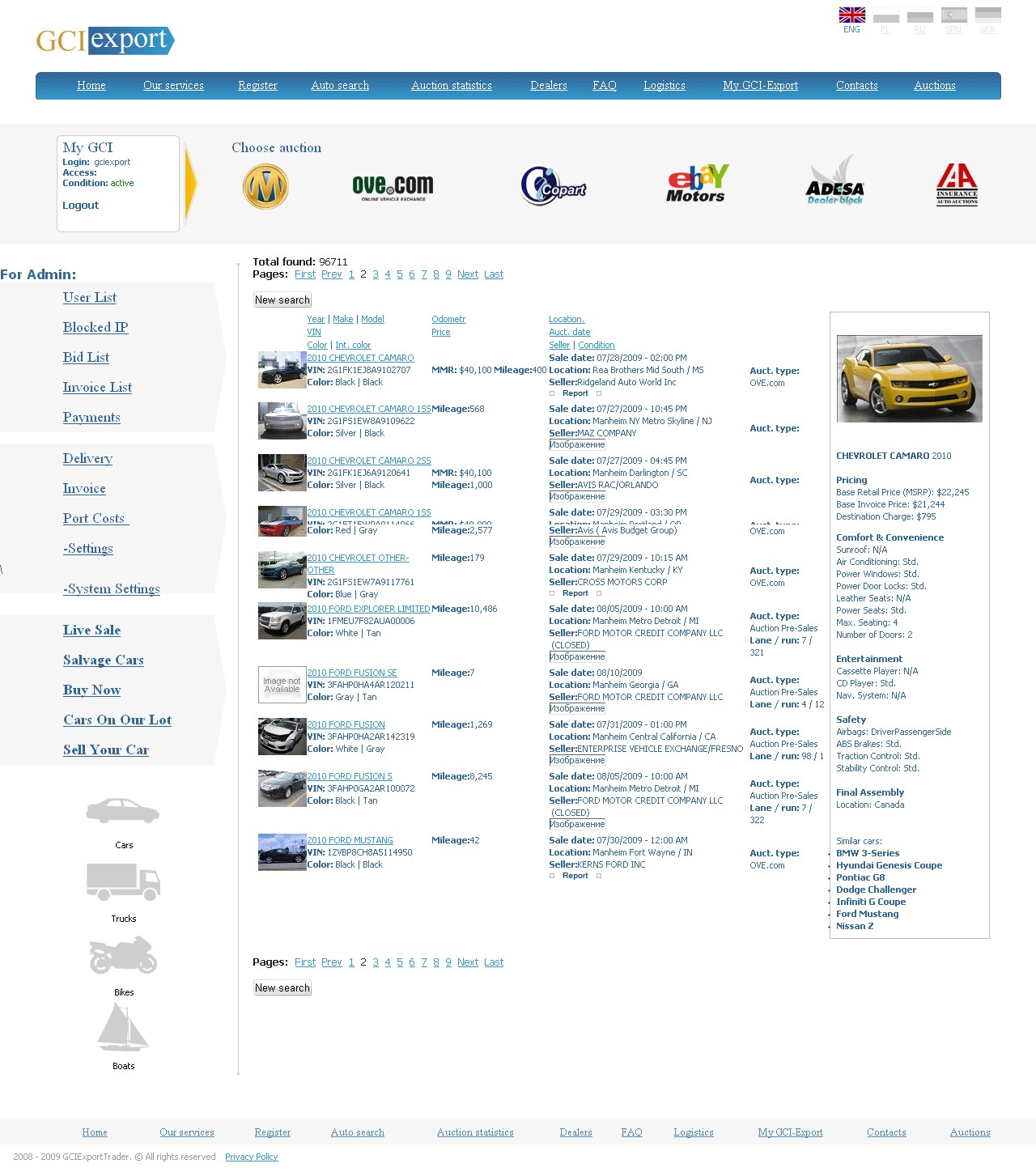This screenshot has height=1172, width=1036.
Task: Open Auctions in the top navigation
Action: coord(935,85)
